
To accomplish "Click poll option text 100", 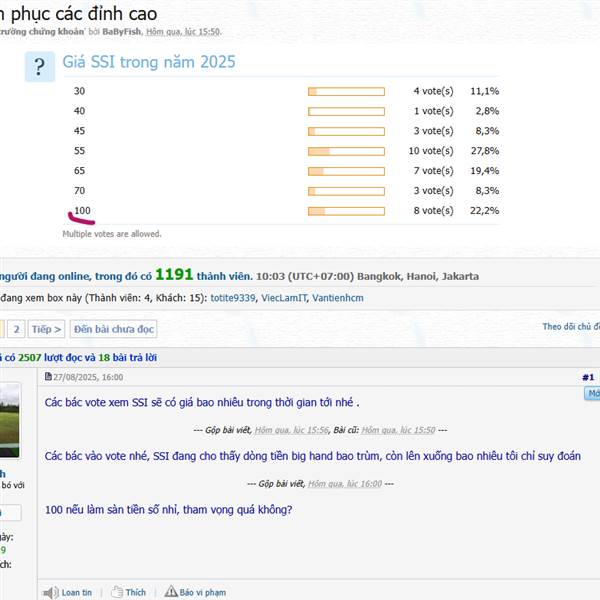I will click(82, 210).
